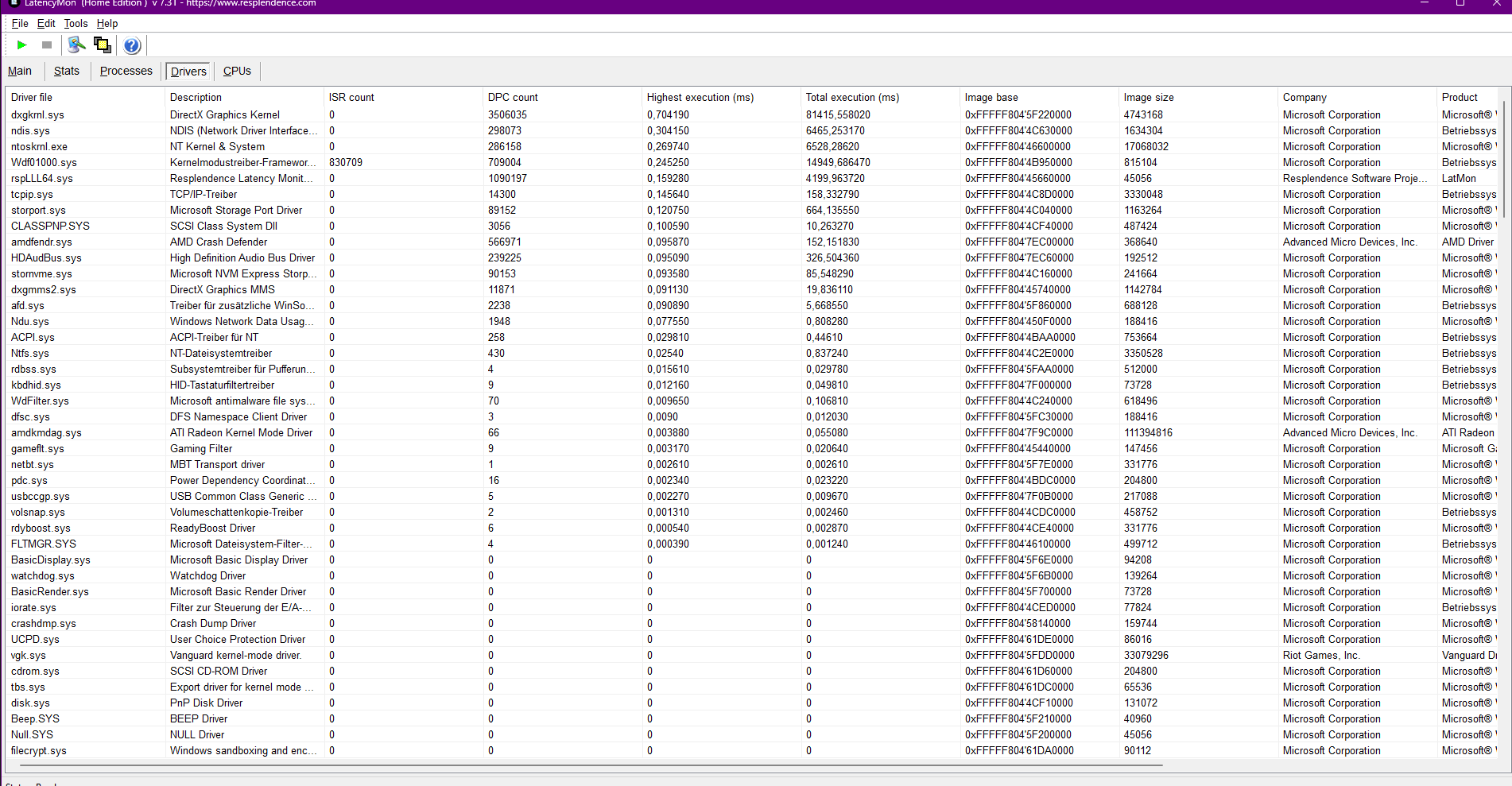Click the Riot Games, Inc. company cell
Viewport: 1512px width, 786px height.
(1321, 655)
